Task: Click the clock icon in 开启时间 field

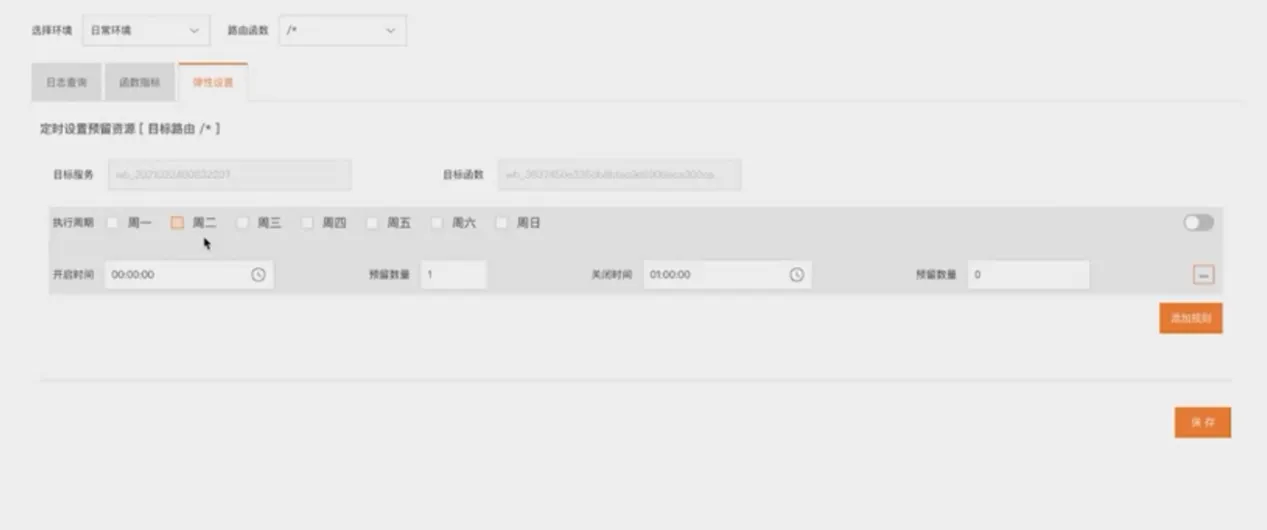Action: (258, 275)
